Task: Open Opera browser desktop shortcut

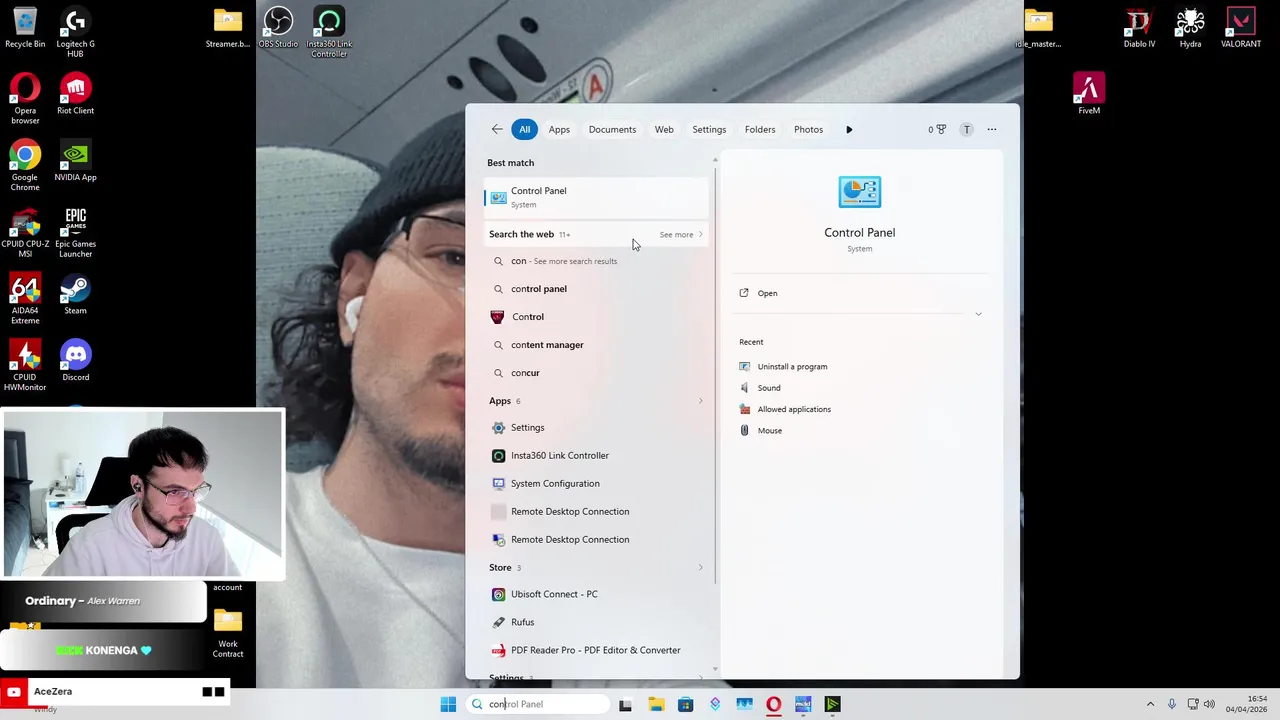Action: point(25,99)
